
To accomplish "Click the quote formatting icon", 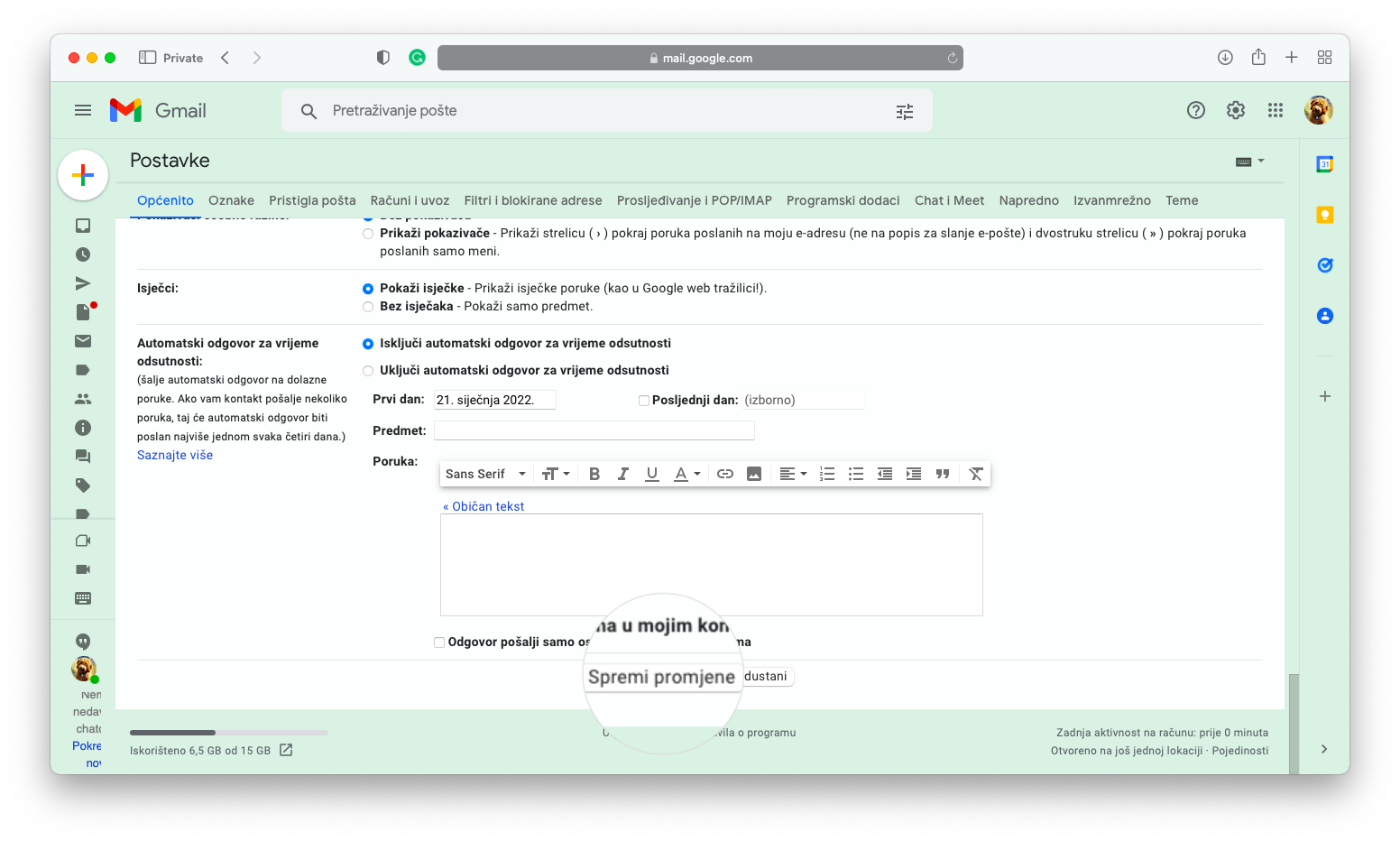I will 943,474.
